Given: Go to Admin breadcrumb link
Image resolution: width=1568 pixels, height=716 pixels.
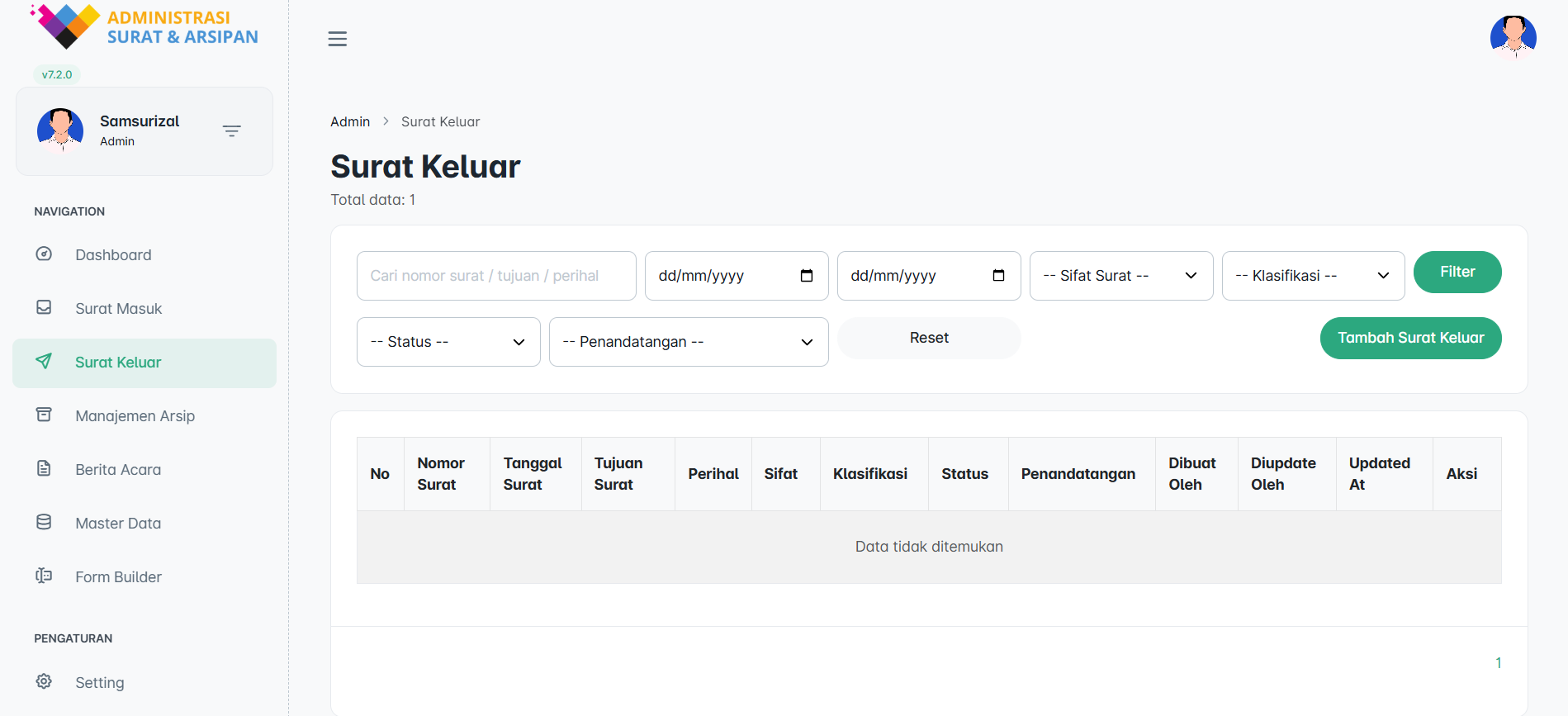Looking at the screenshot, I should (350, 122).
